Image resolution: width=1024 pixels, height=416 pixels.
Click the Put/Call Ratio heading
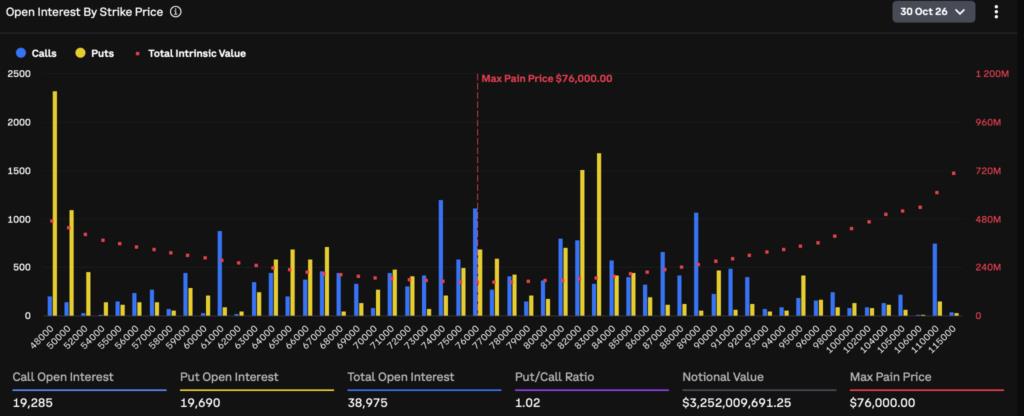pos(554,377)
